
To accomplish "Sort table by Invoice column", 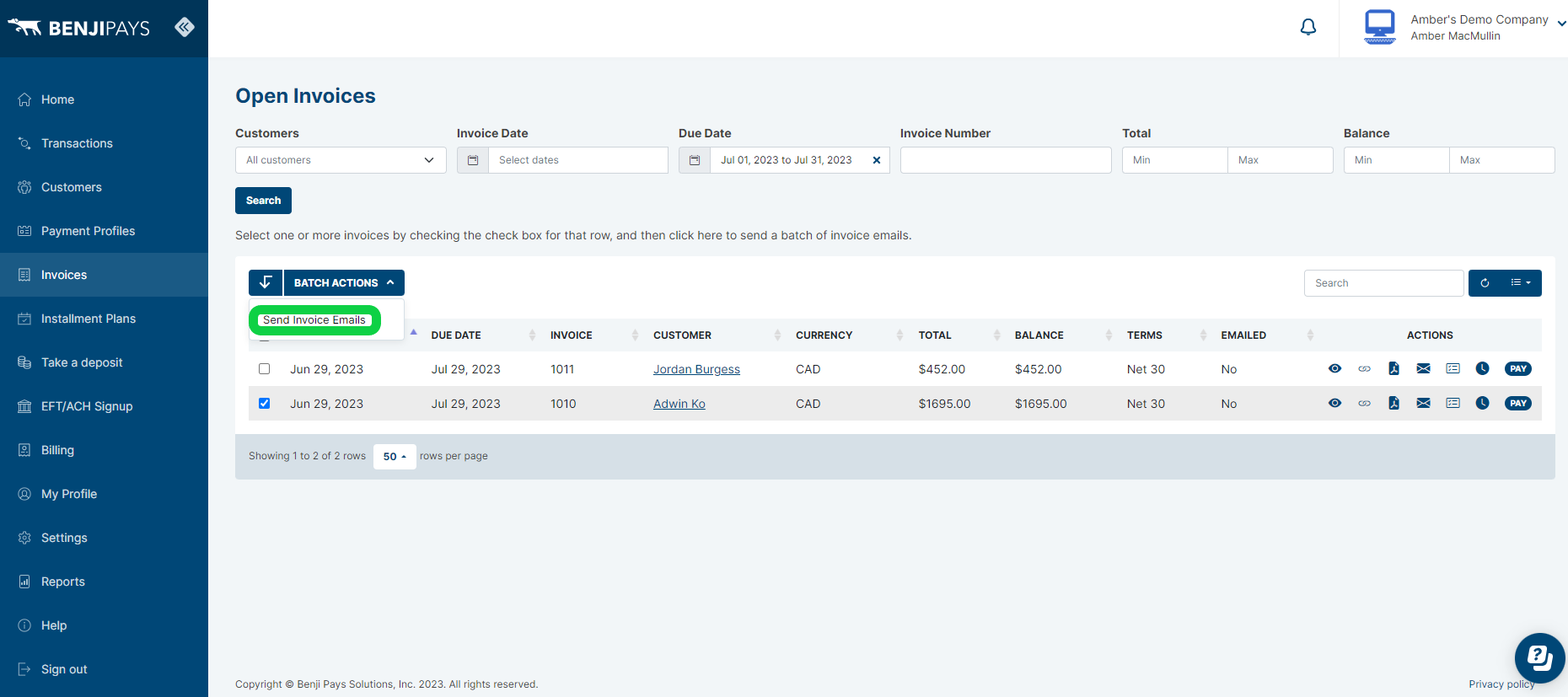I will click(593, 335).
